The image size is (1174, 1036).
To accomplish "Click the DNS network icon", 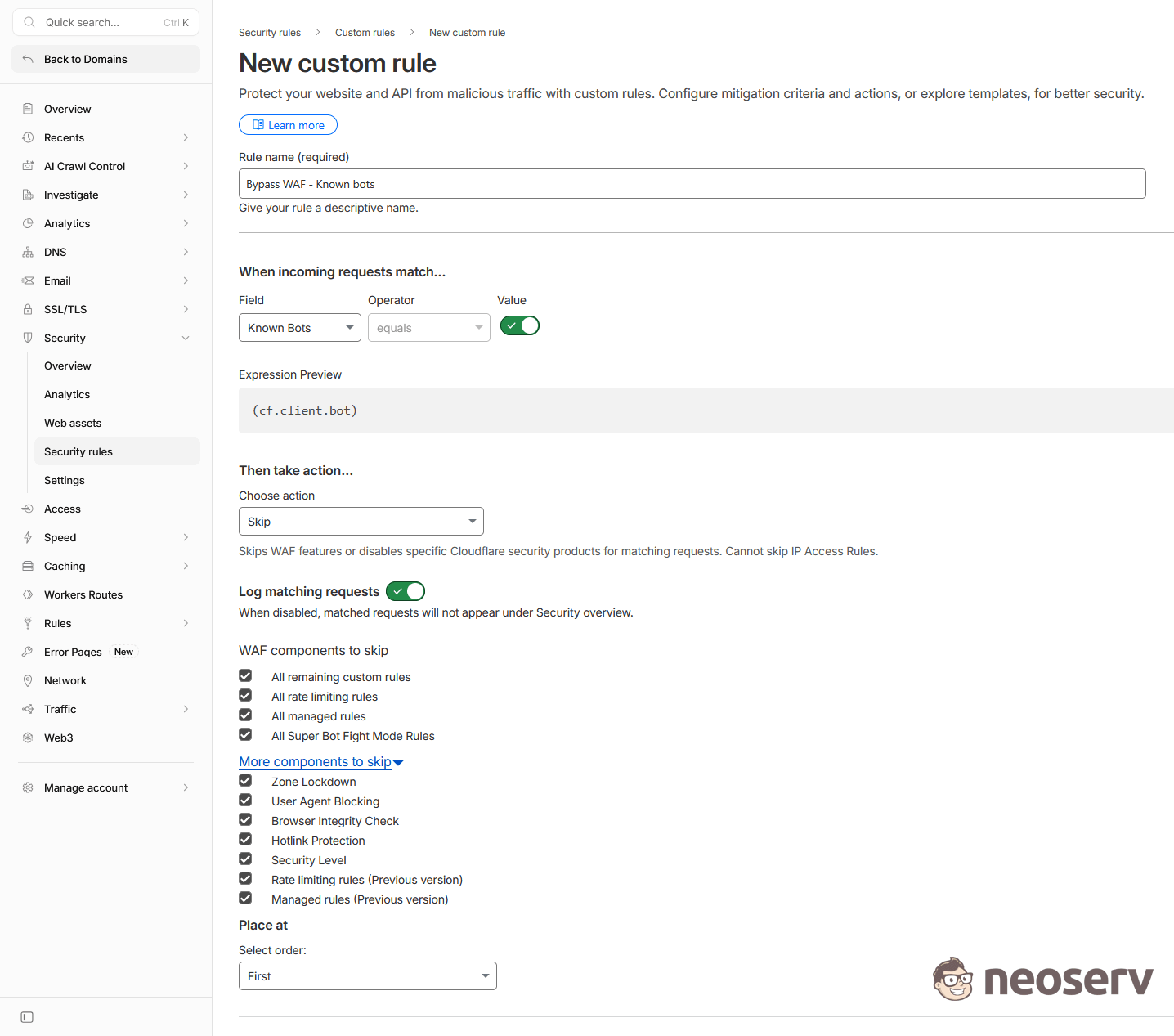I will pos(28,252).
